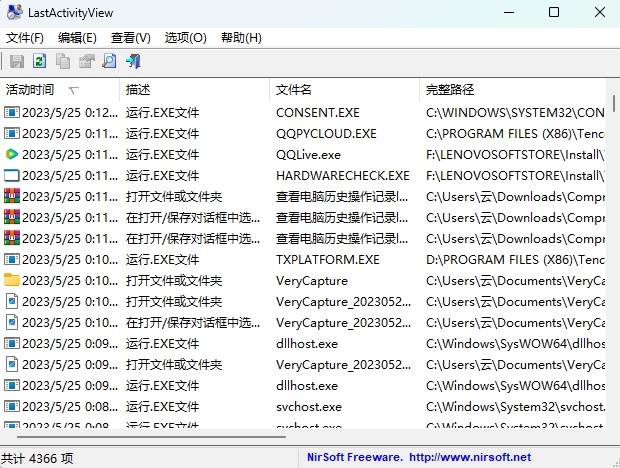
Task: Click the Copy selected items toolbar icon
Action: tap(63, 62)
